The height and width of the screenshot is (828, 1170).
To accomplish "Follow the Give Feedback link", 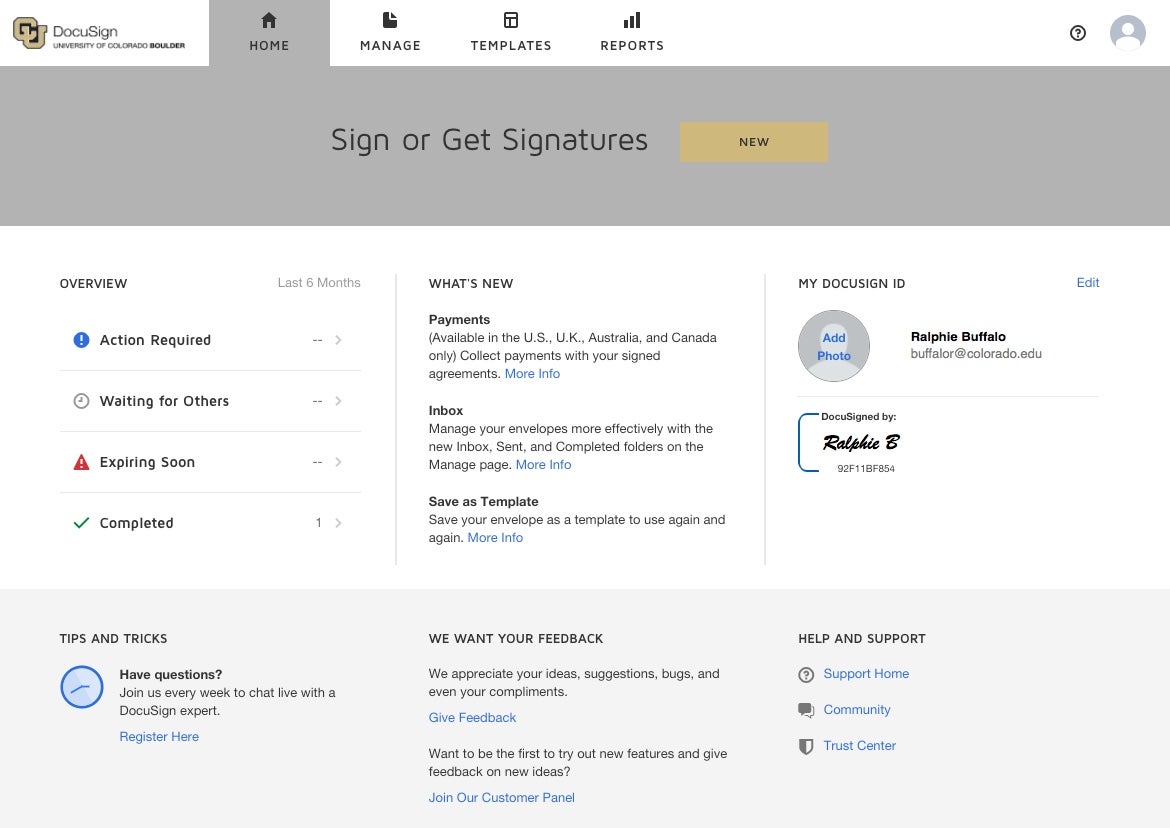I will click(x=472, y=718).
